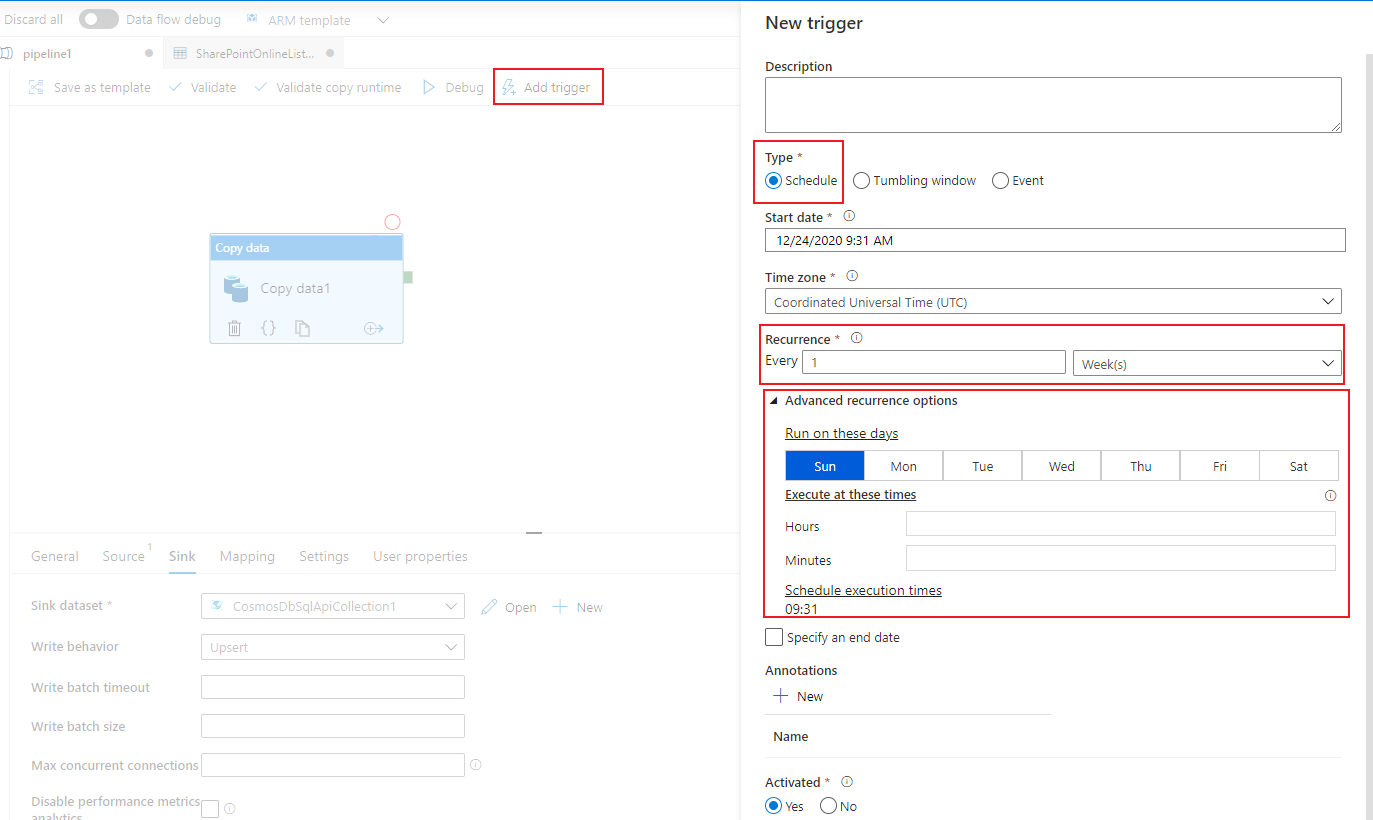The height and width of the screenshot is (820, 1373).
Task: Click Start date field
Action: point(1055,240)
